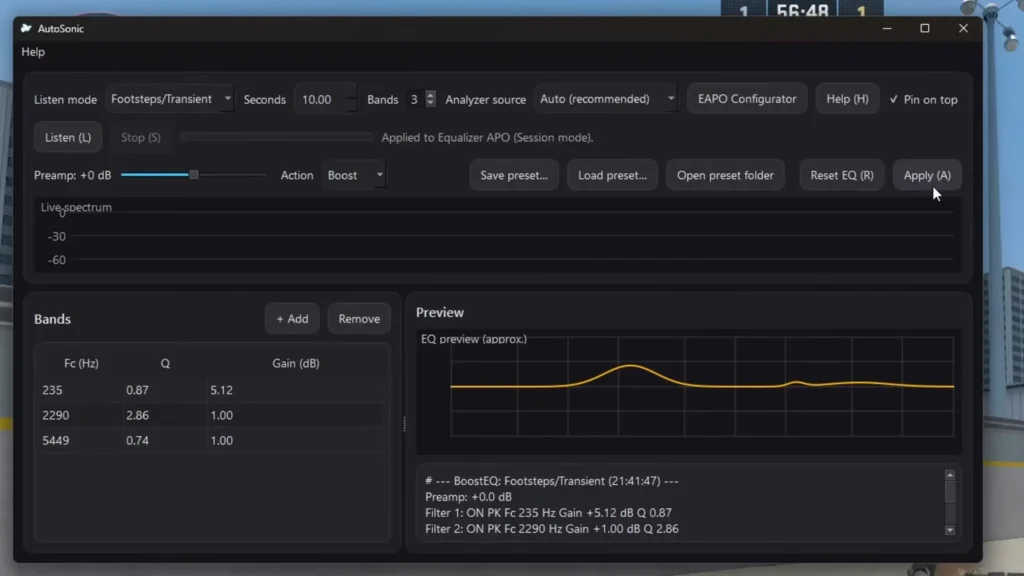
Task: Select the 2.86 Q value cell
Action: click(164, 415)
